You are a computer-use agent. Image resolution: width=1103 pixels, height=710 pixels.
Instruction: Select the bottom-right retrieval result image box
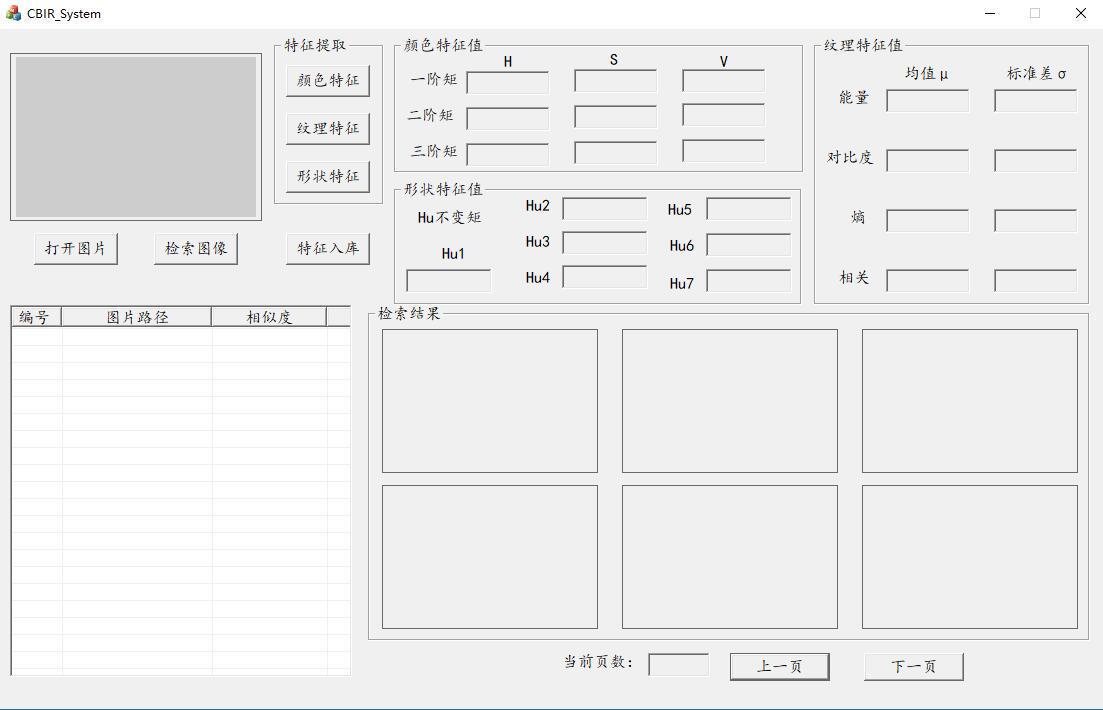coord(969,557)
